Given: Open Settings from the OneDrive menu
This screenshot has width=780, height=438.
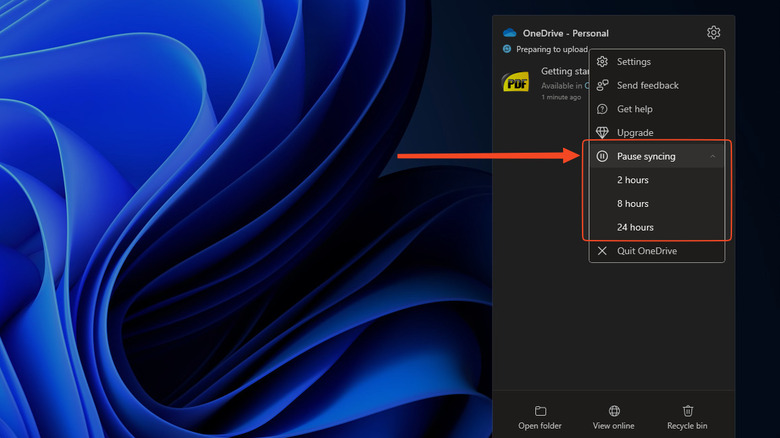Looking at the screenshot, I should tap(634, 62).
